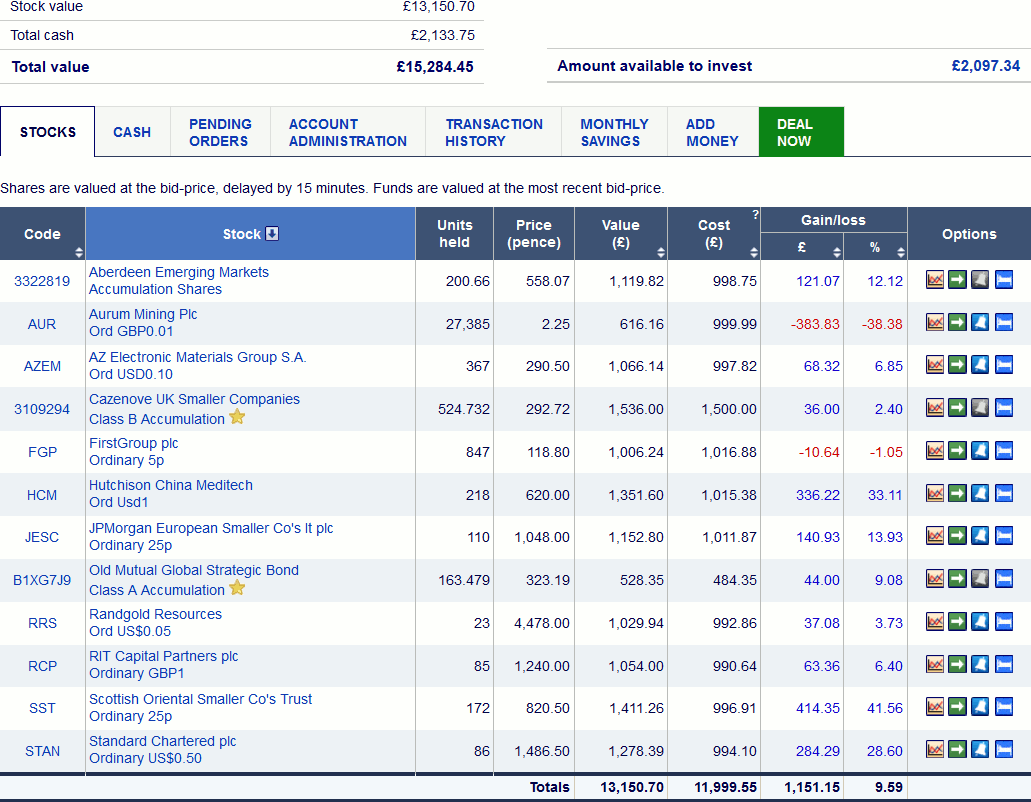The height and width of the screenshot is (802, 1031).
Task: Click the stock code B1XG7J9
Action: pyautogui.click(x=42, y=580)
